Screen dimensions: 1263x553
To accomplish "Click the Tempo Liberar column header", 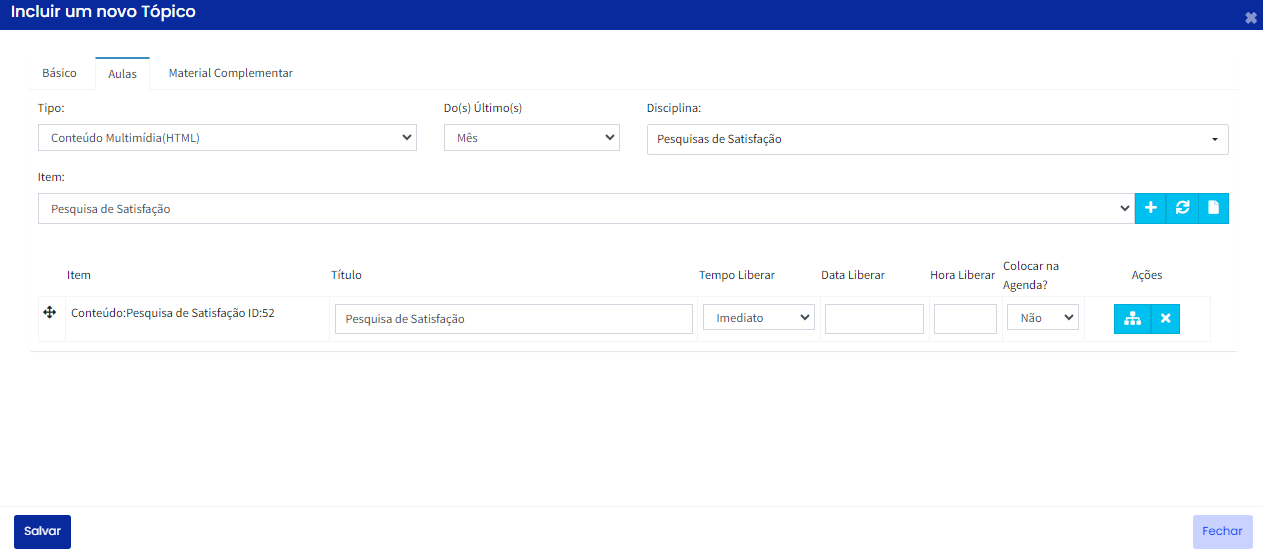I will [737, 275].
